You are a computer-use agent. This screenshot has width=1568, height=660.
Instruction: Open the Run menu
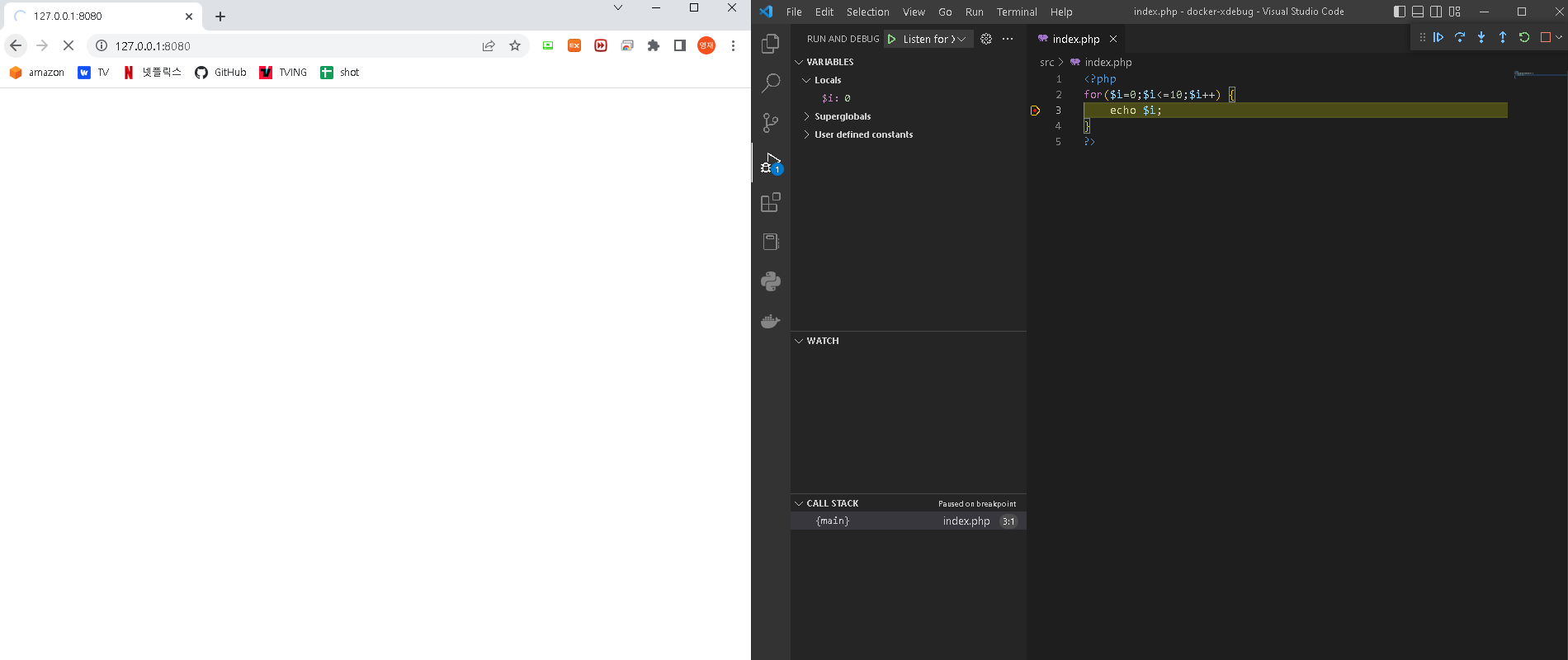975,12
